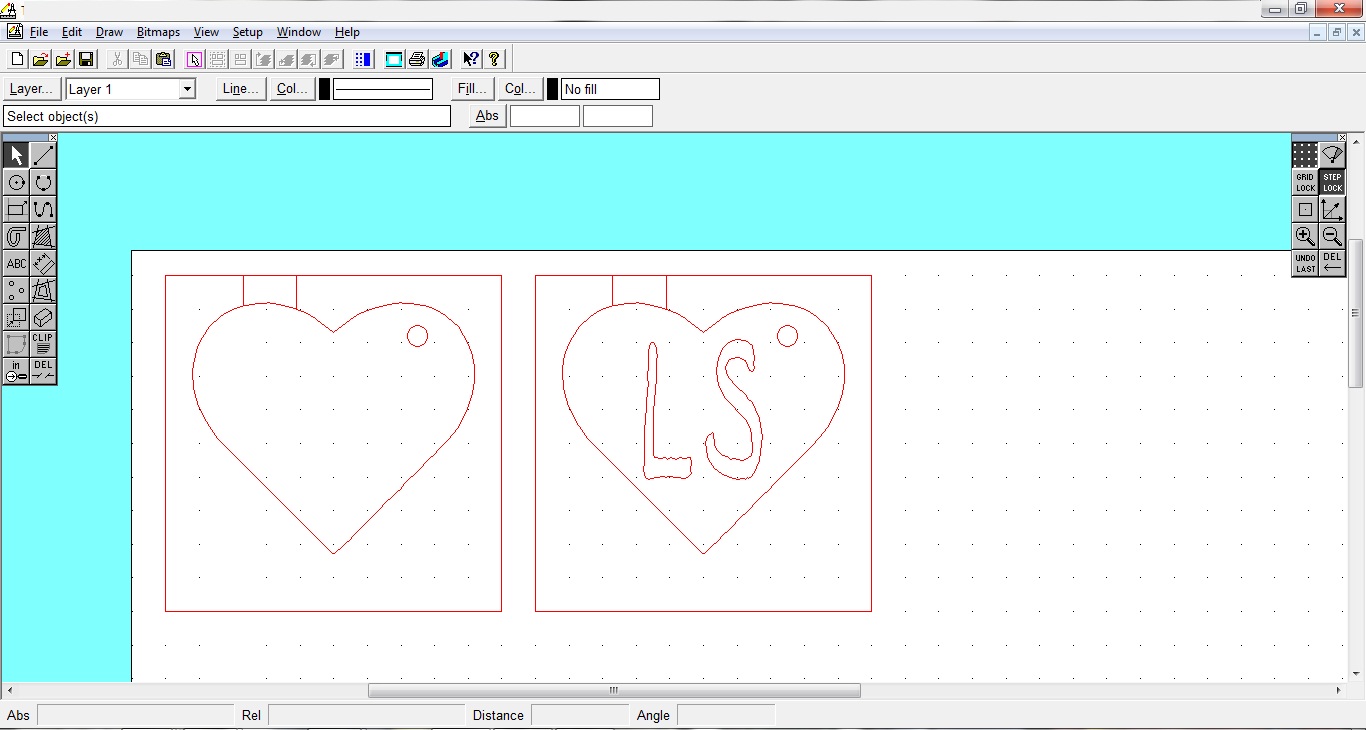Click the square center-point lock button

point(1305,209)
